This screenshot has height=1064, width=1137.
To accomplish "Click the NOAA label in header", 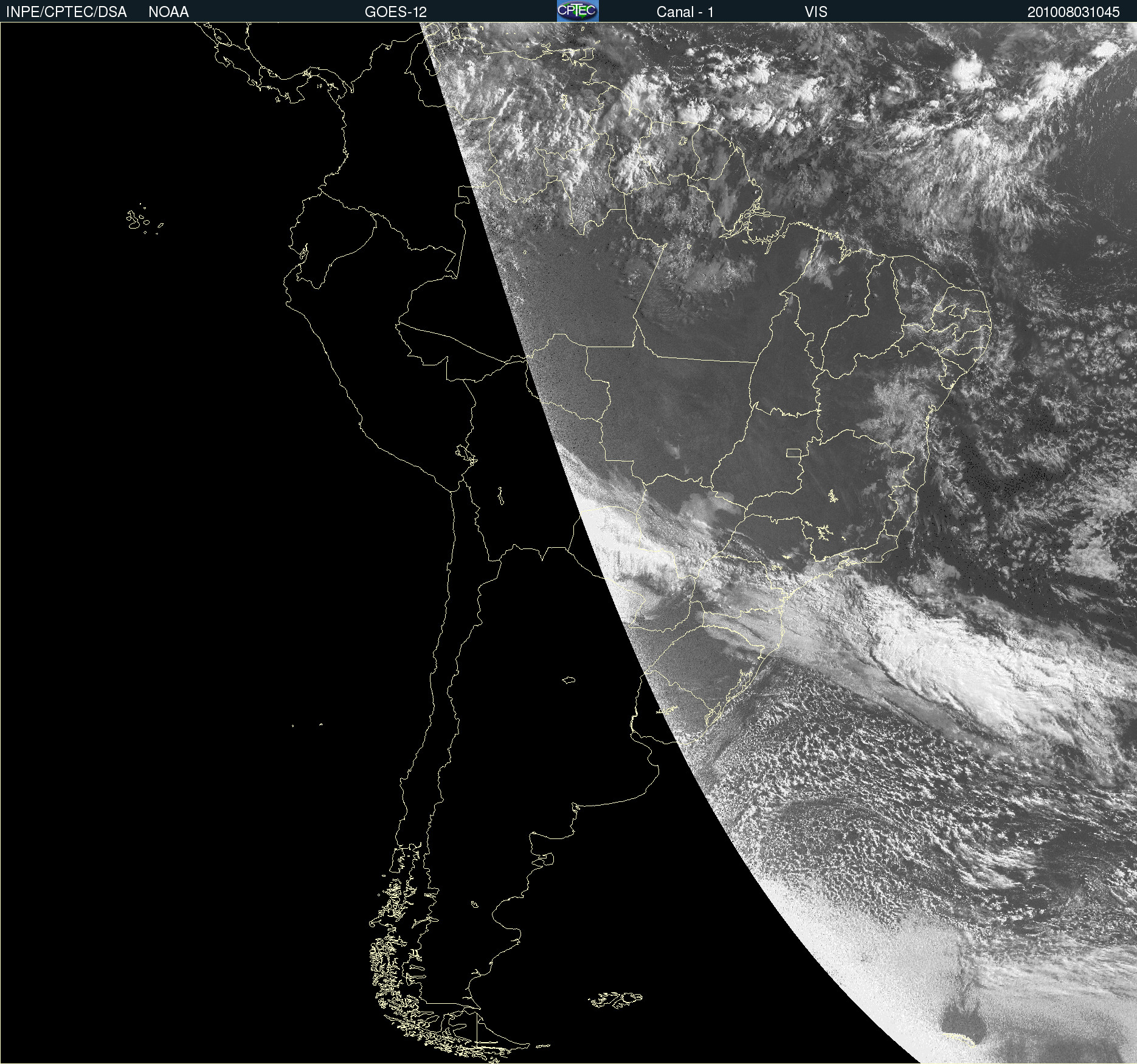I will 168,12.
